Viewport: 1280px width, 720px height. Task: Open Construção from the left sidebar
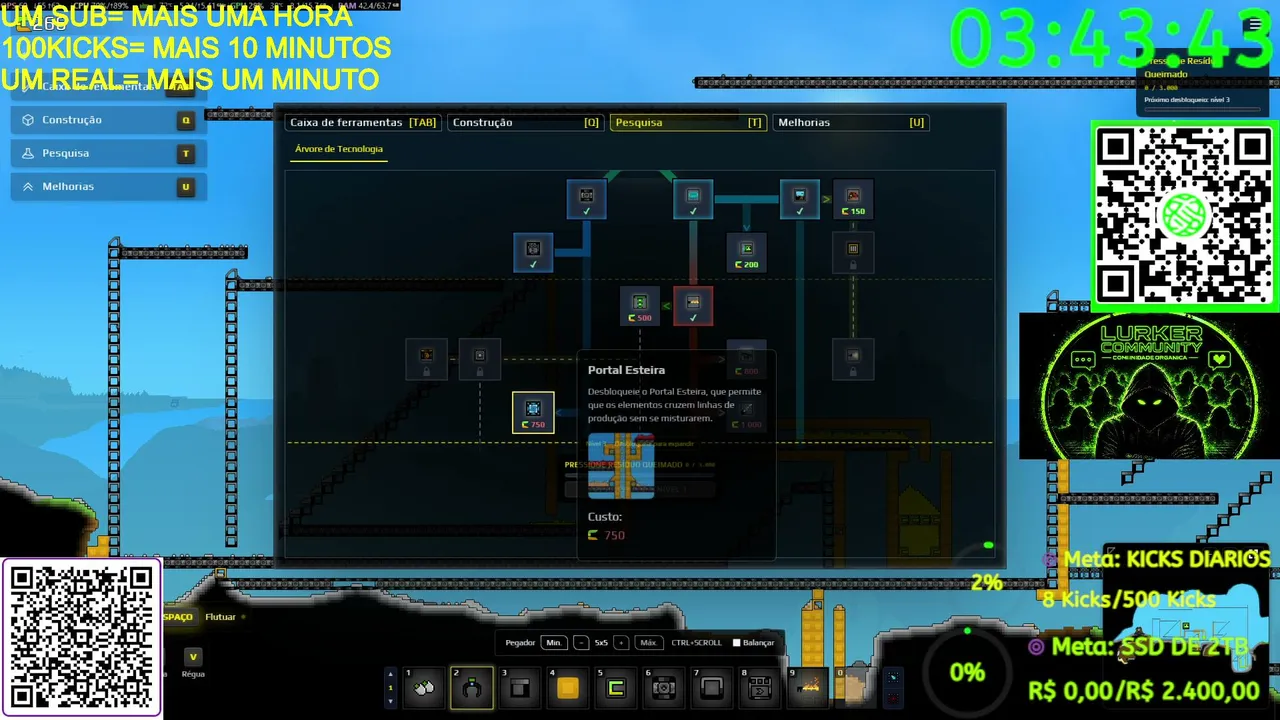pyautogui.click(x=109, y=120)
